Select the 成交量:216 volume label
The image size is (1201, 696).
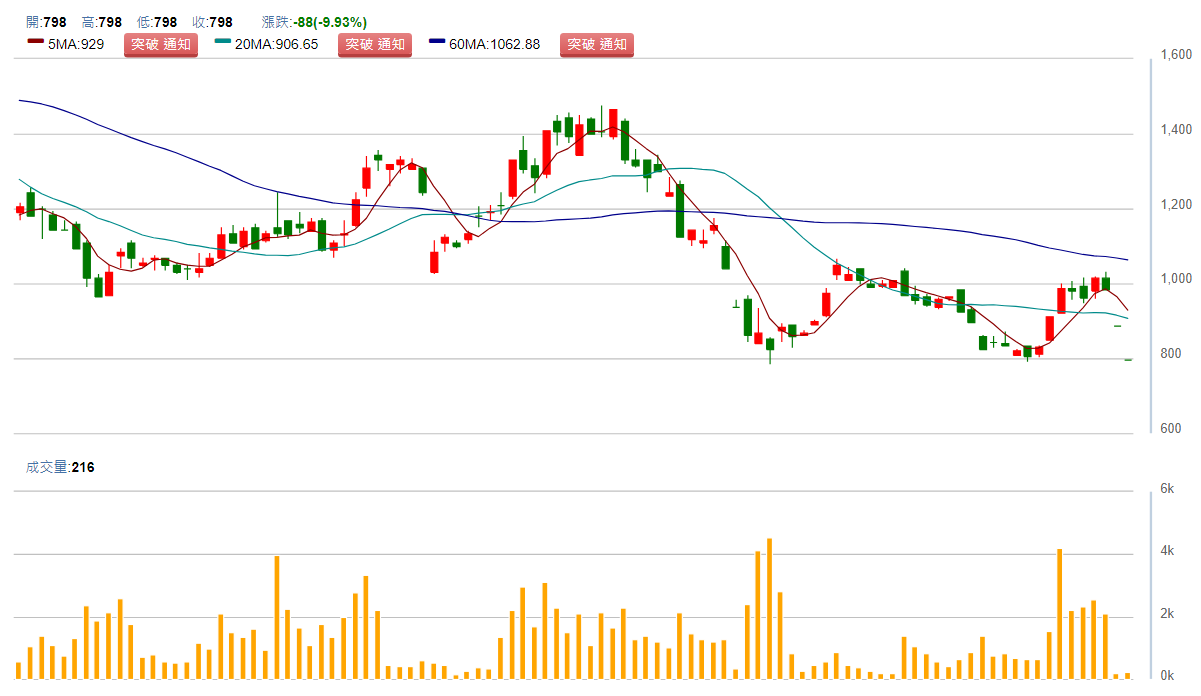click(x=60, y=466)
